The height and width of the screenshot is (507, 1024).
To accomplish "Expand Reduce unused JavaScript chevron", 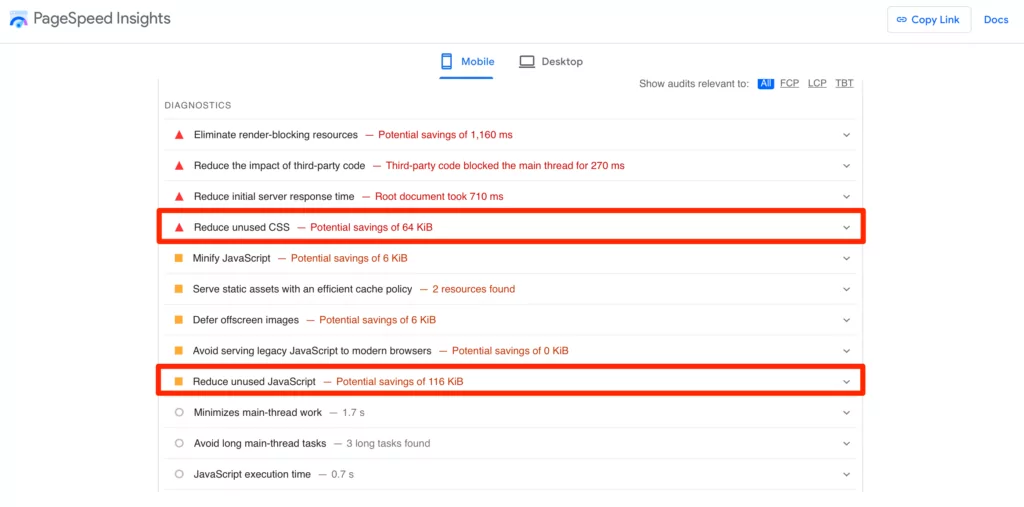I will coord(846,382).
